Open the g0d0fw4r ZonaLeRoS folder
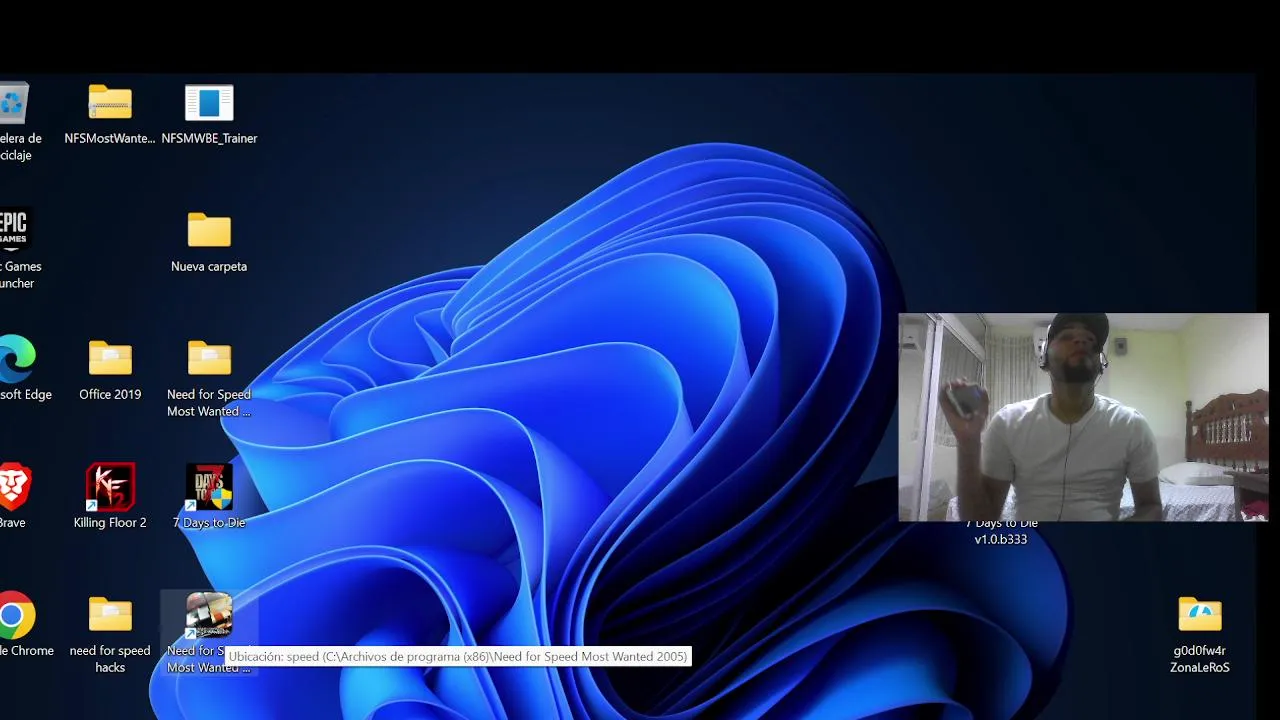Viewport: 1280px width, 720px height. 1200,614
